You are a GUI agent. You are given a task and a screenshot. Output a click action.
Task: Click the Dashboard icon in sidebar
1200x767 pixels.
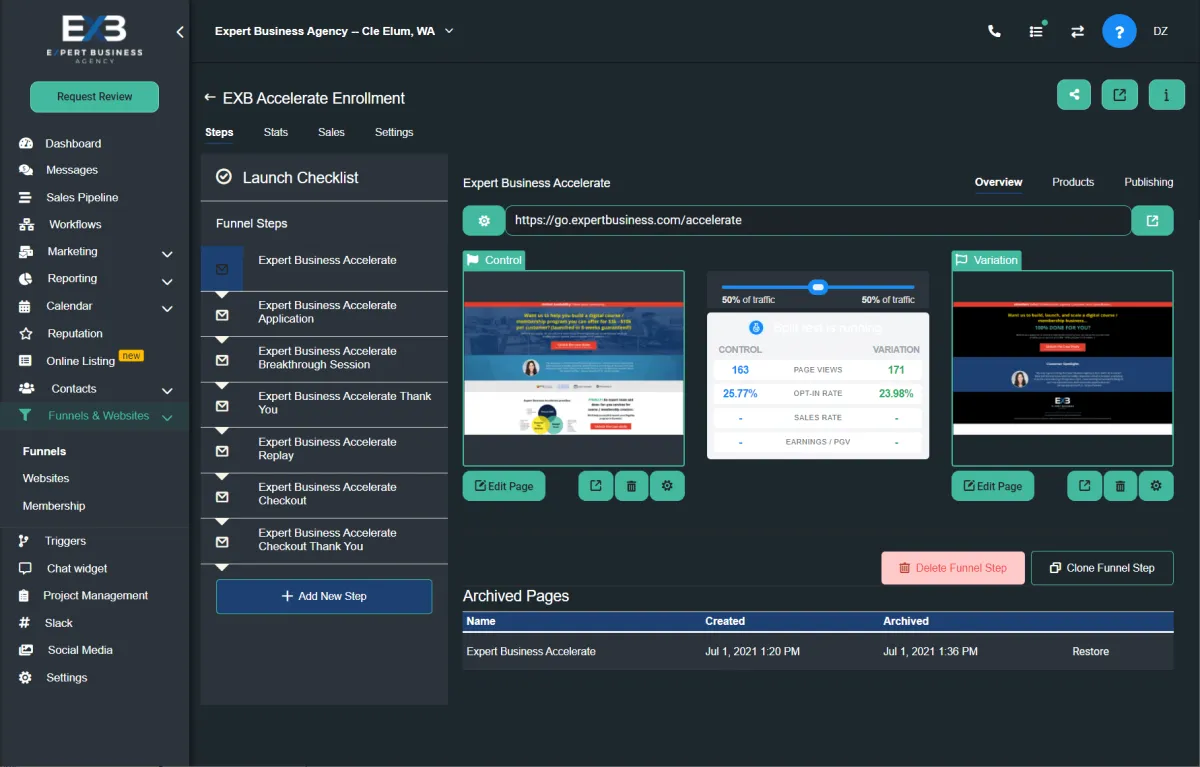(26, 143)
